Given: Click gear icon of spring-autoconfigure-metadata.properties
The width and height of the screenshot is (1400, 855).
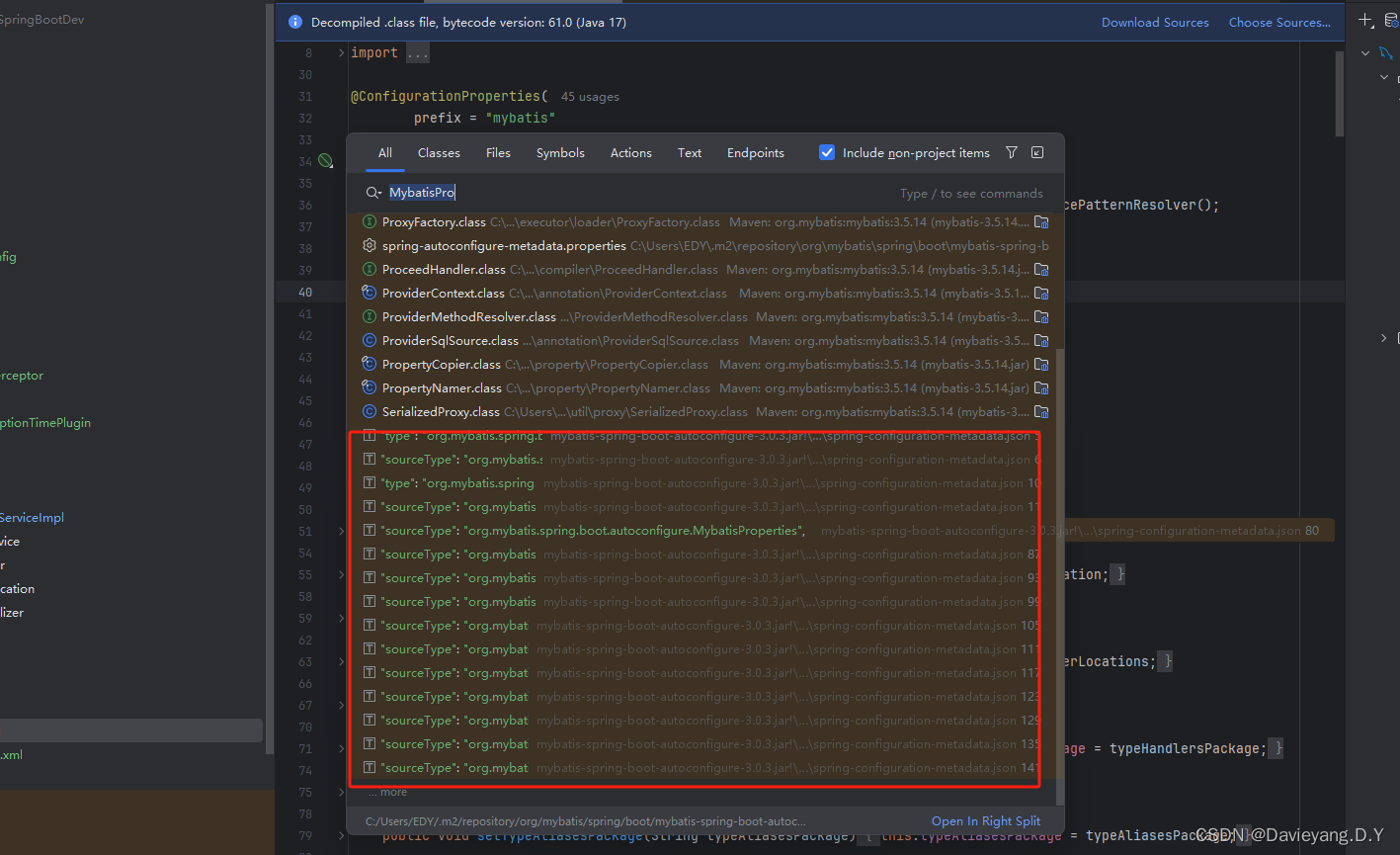Looking at the screenshot, I should [370, 246].
